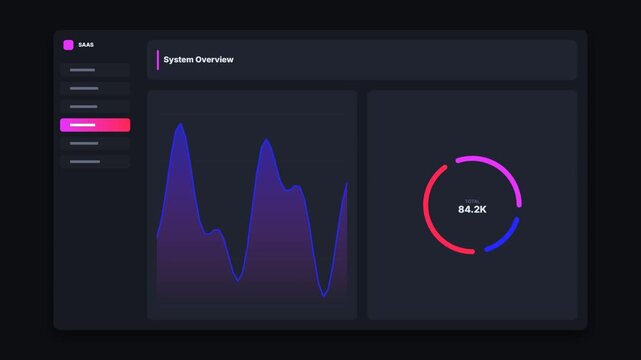The image size is (641, 360).
Task: Open the third sidebar menu item
Action: pyautogui.click(x=95, y=107)
